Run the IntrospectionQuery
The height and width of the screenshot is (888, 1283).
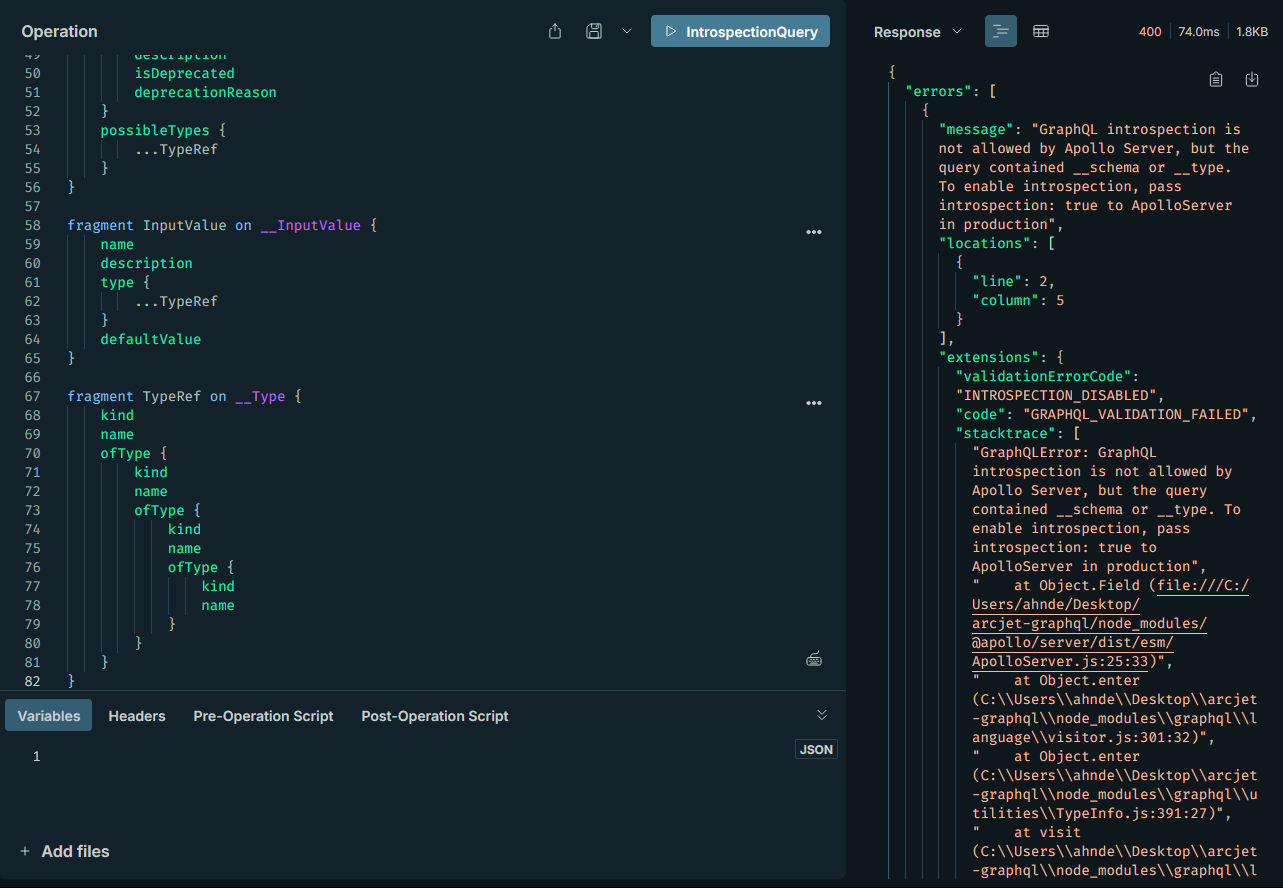tap(740, 31)
